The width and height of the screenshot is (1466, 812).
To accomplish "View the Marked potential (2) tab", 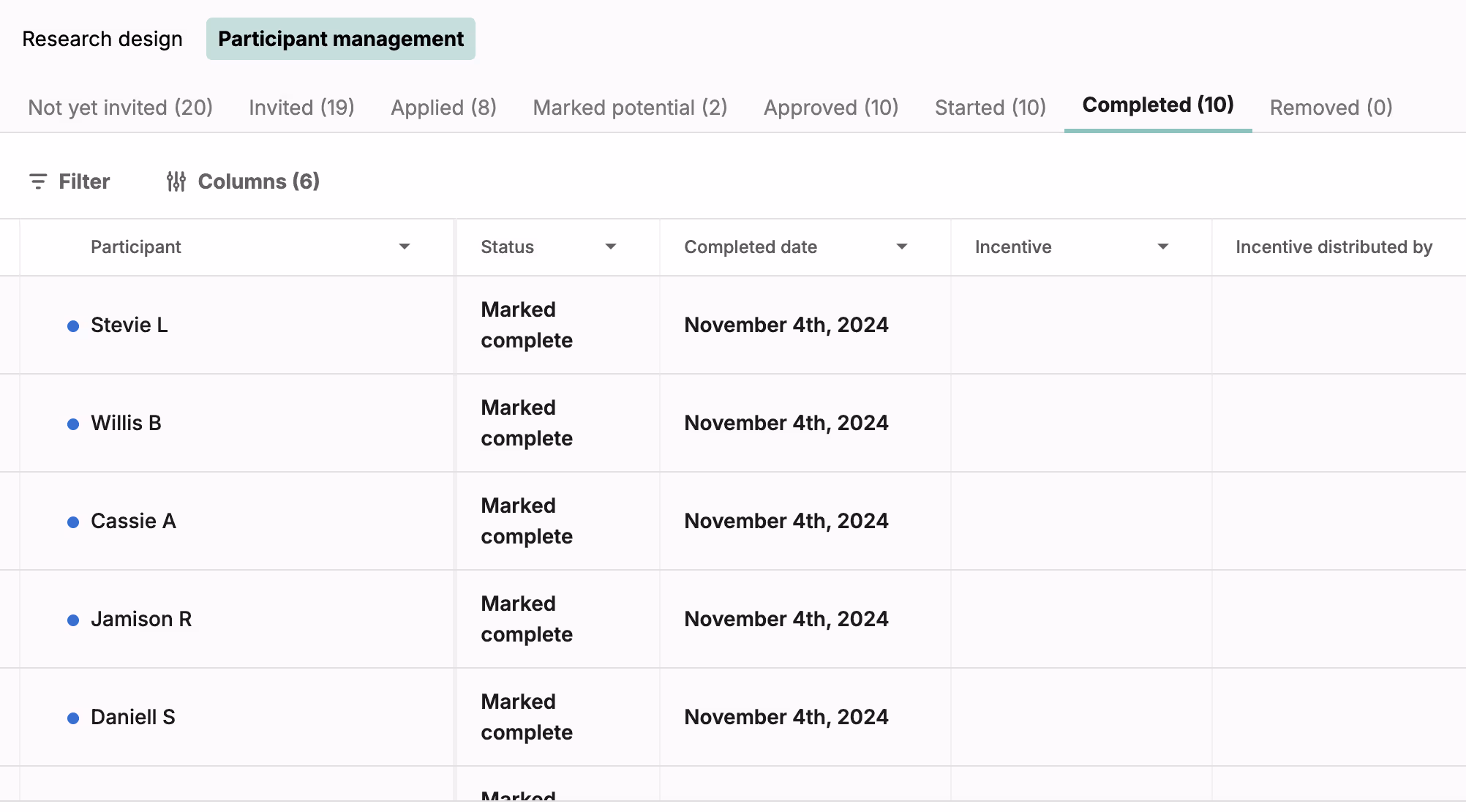I will point(630,108).
